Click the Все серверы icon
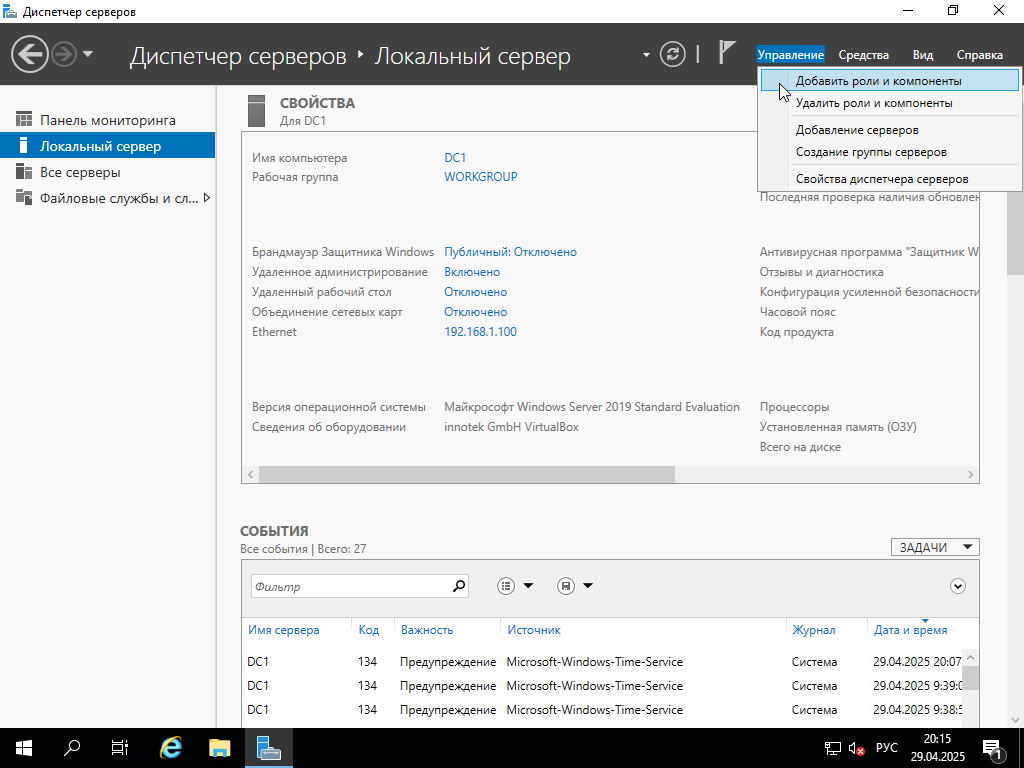Image resolution: width=1024 pixels, height=768 pixels. point(24,172)
